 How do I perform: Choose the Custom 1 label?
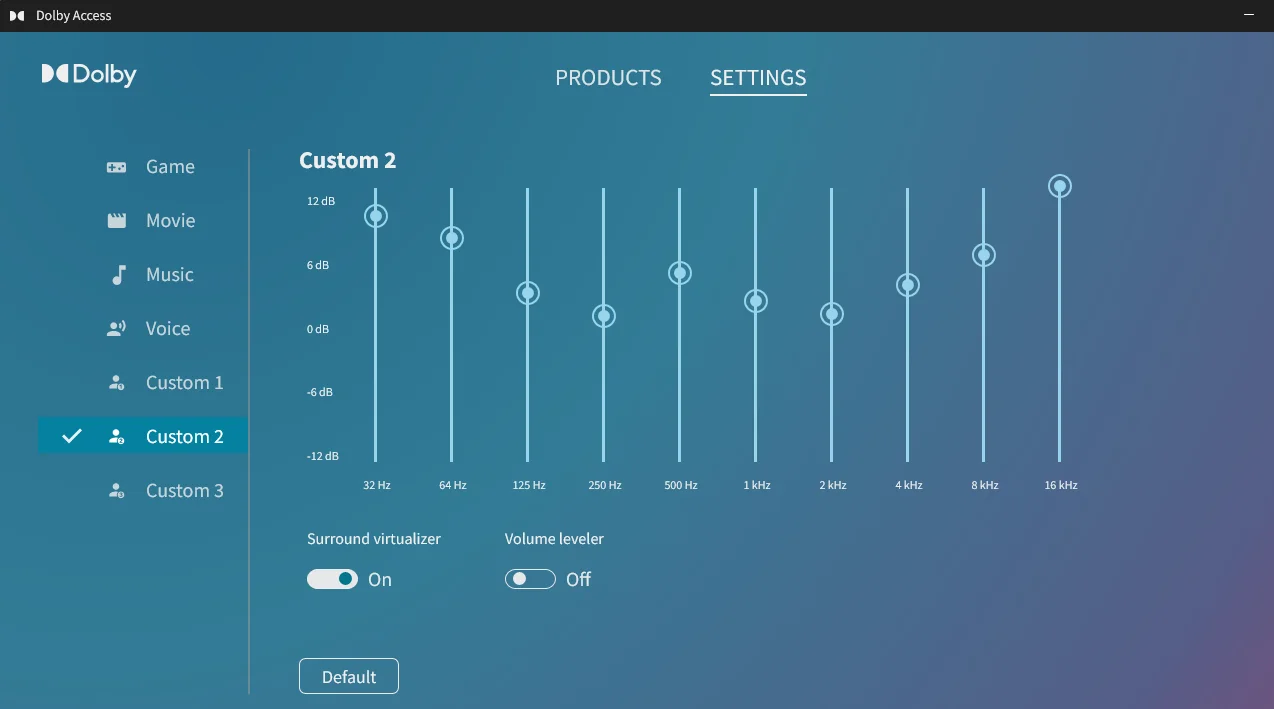click(185, 383)
